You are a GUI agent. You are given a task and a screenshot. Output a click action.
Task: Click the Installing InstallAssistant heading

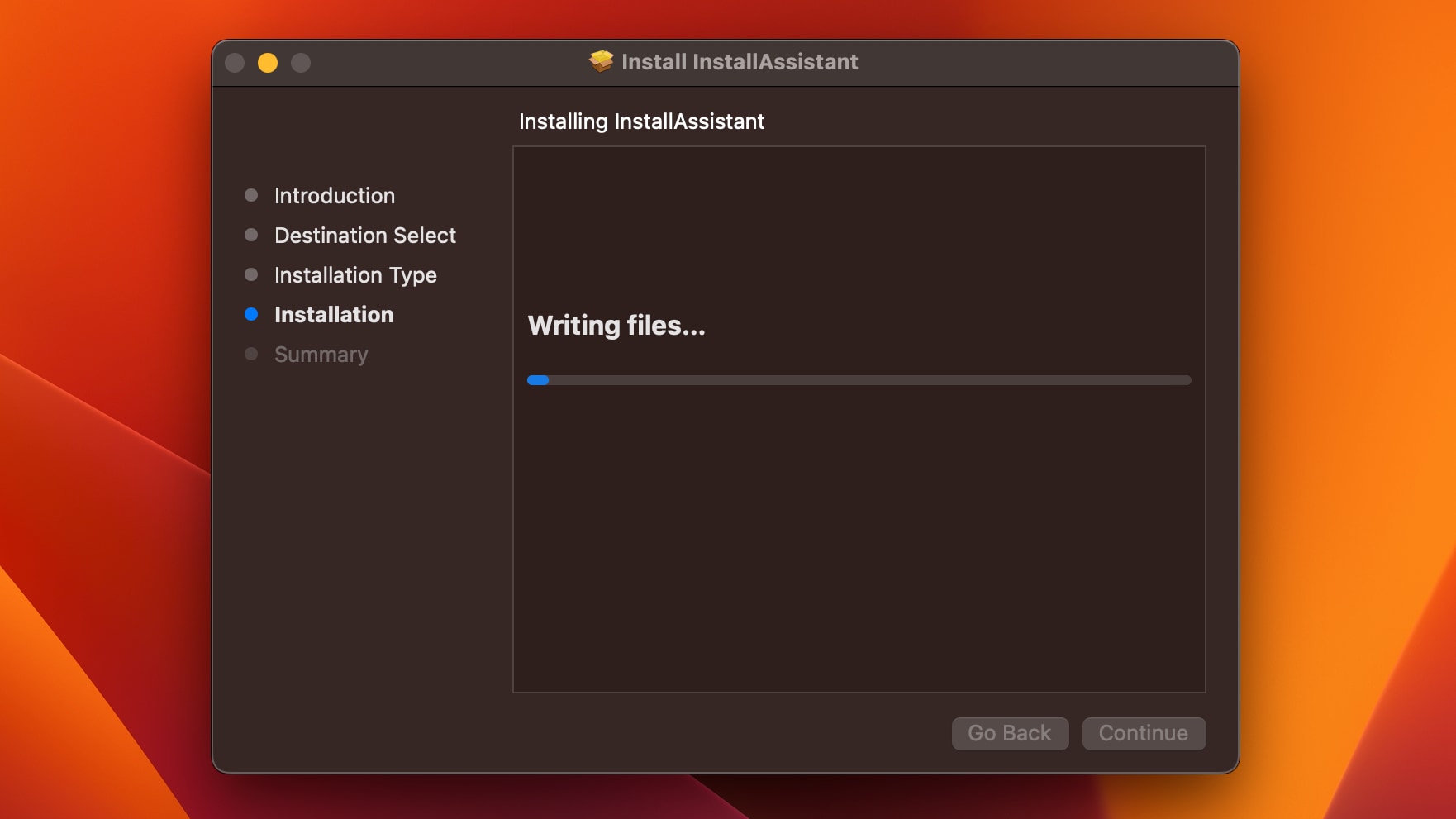pyautogui.click(x=641, y=121)
